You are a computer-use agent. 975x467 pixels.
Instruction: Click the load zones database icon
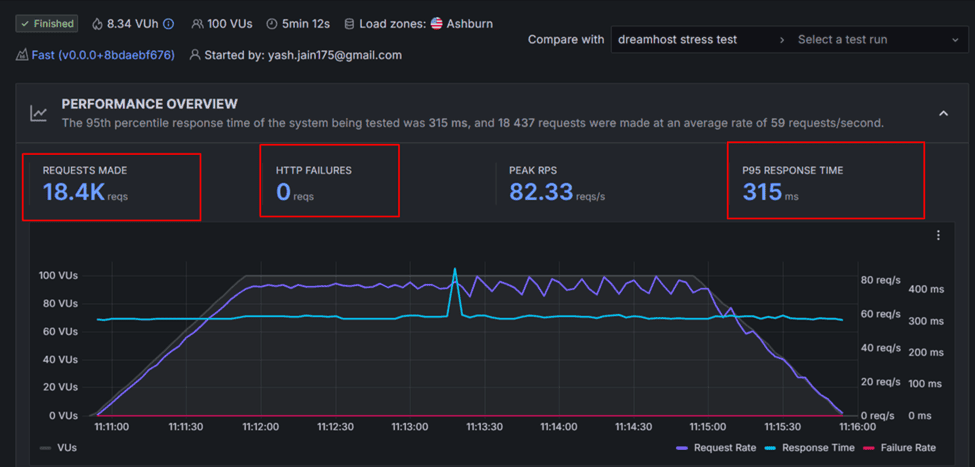(349, 24)
